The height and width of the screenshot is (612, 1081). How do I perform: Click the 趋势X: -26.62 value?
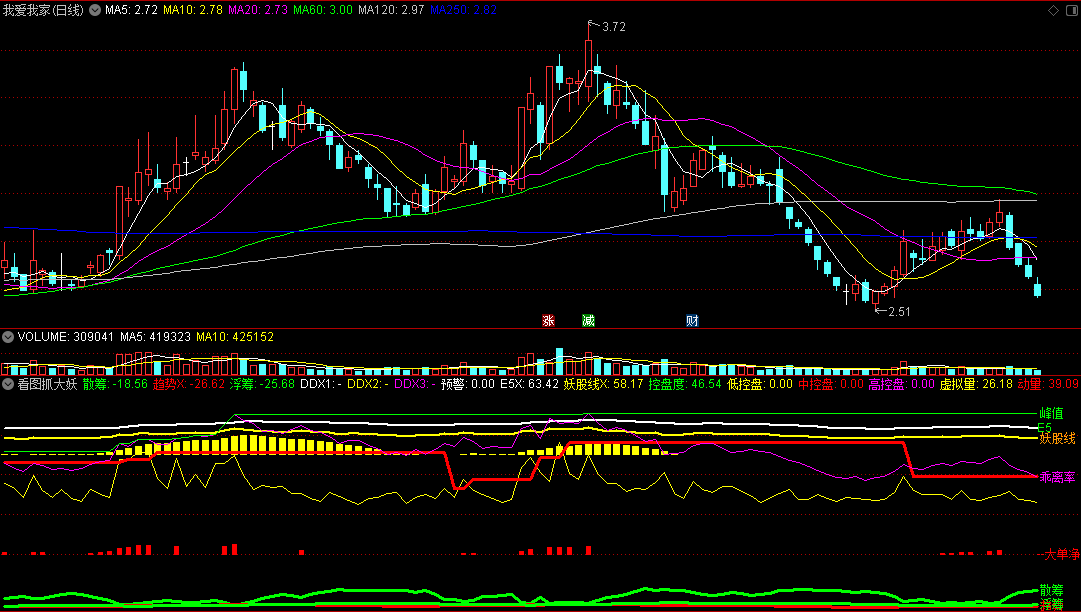[x=189, y=384]
